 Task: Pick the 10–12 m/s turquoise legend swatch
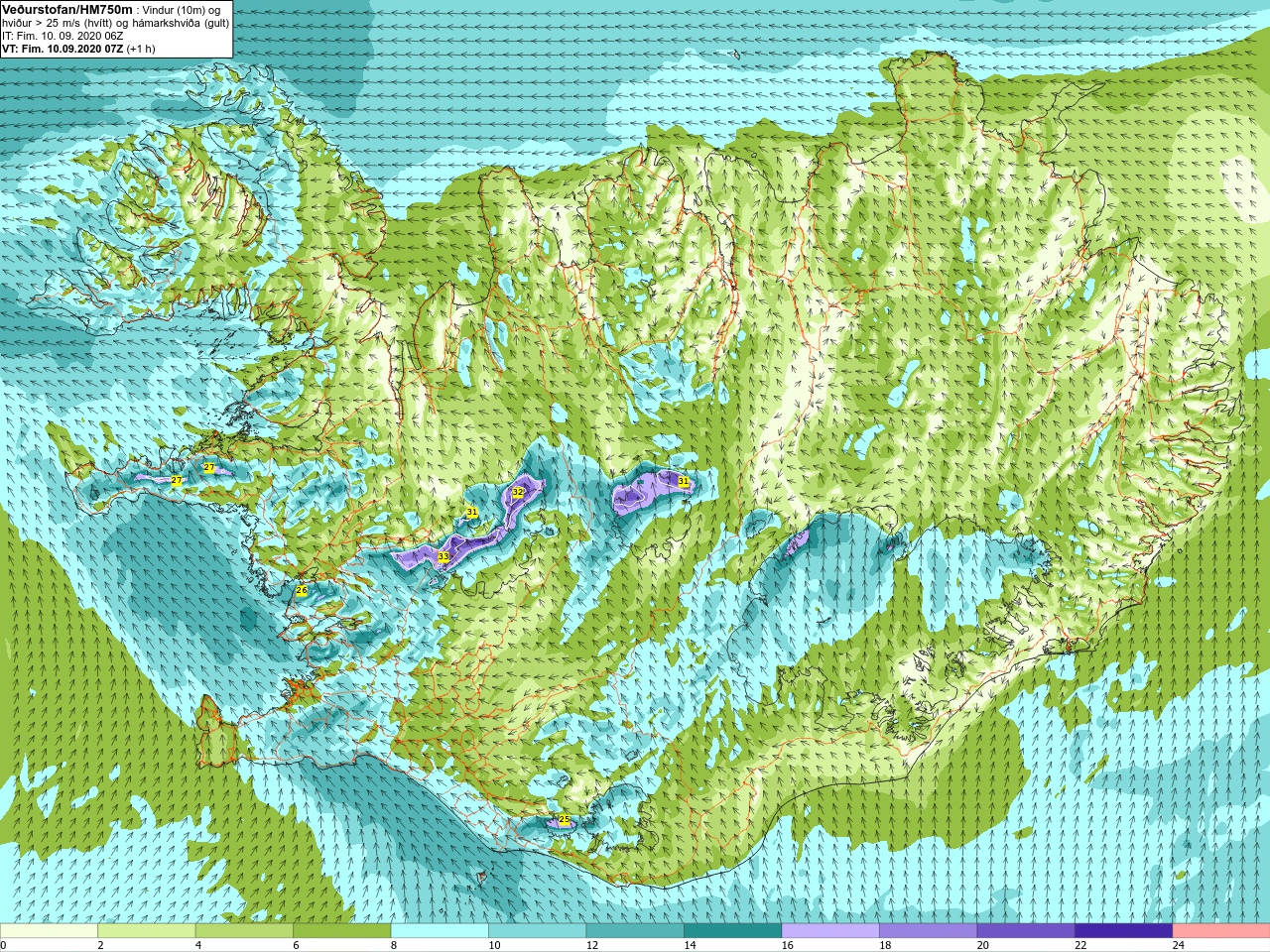tap(538, 931)
